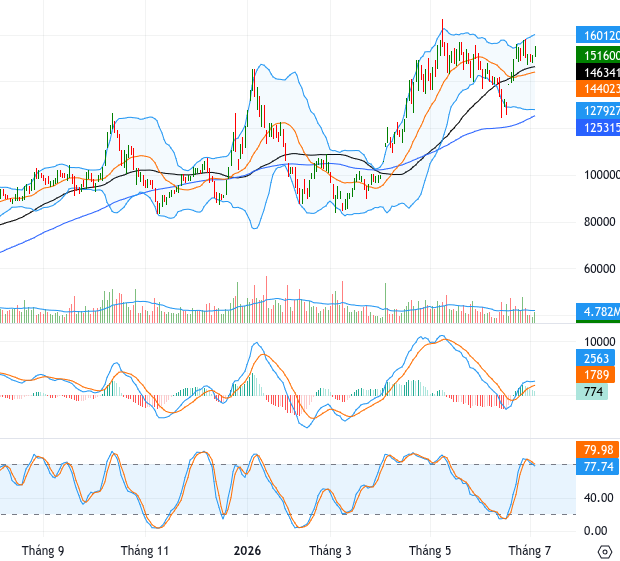Select the orange 144023 moving average label
620x561 pixels.
pyautogui.click(x=598, y=89)
